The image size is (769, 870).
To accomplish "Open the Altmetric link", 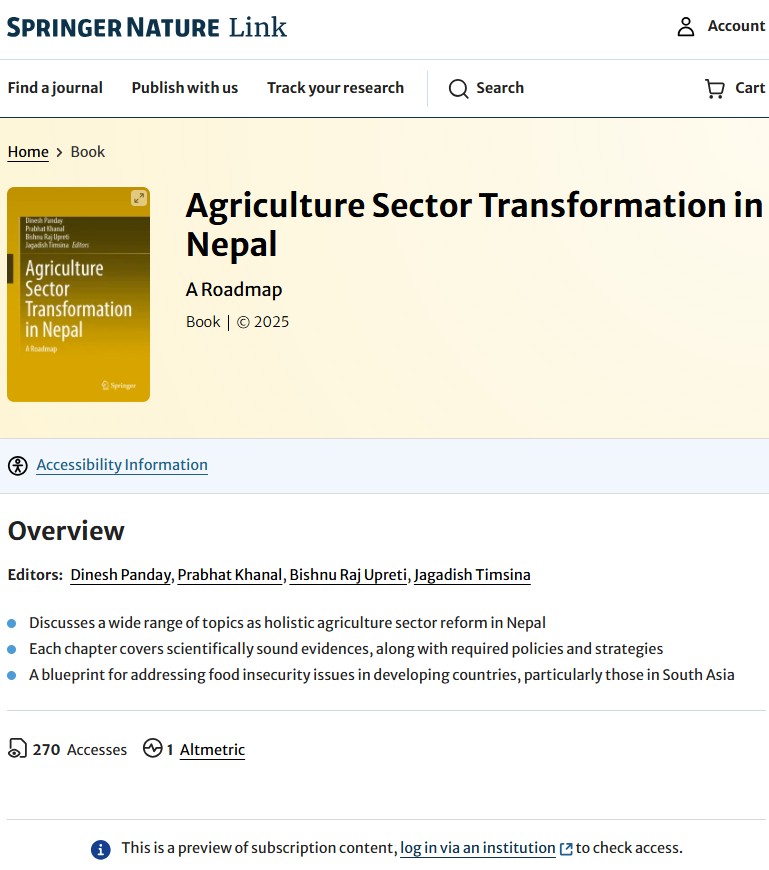I will pos(212,750).
